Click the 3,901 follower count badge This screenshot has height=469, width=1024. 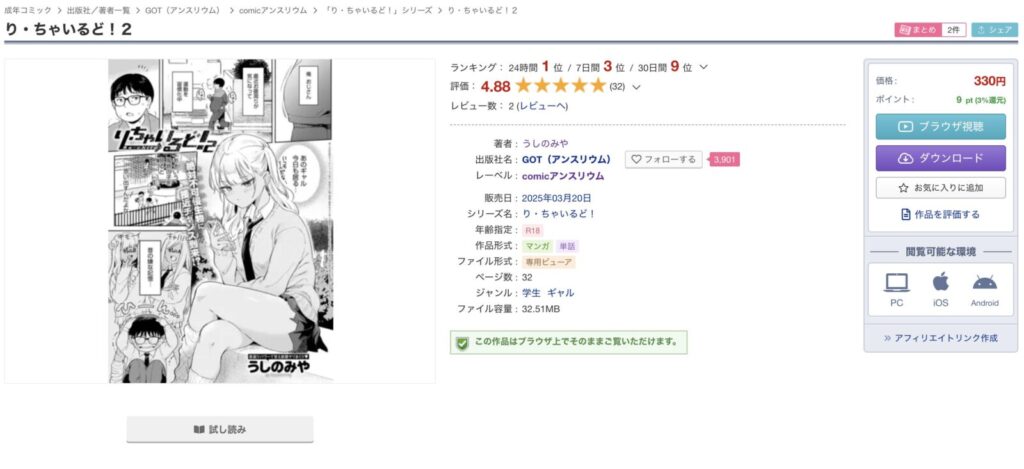(x=725, y=159)
